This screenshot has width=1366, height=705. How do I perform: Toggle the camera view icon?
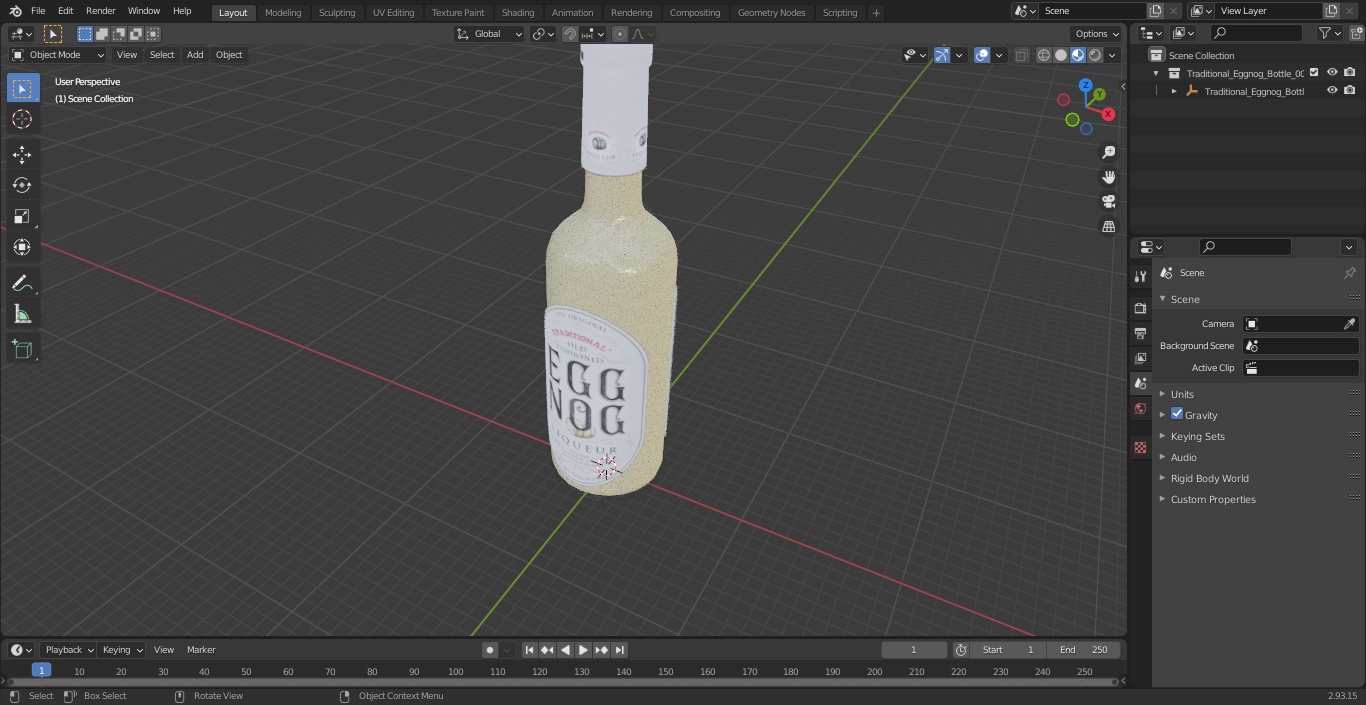click(x=1108, y=201)
